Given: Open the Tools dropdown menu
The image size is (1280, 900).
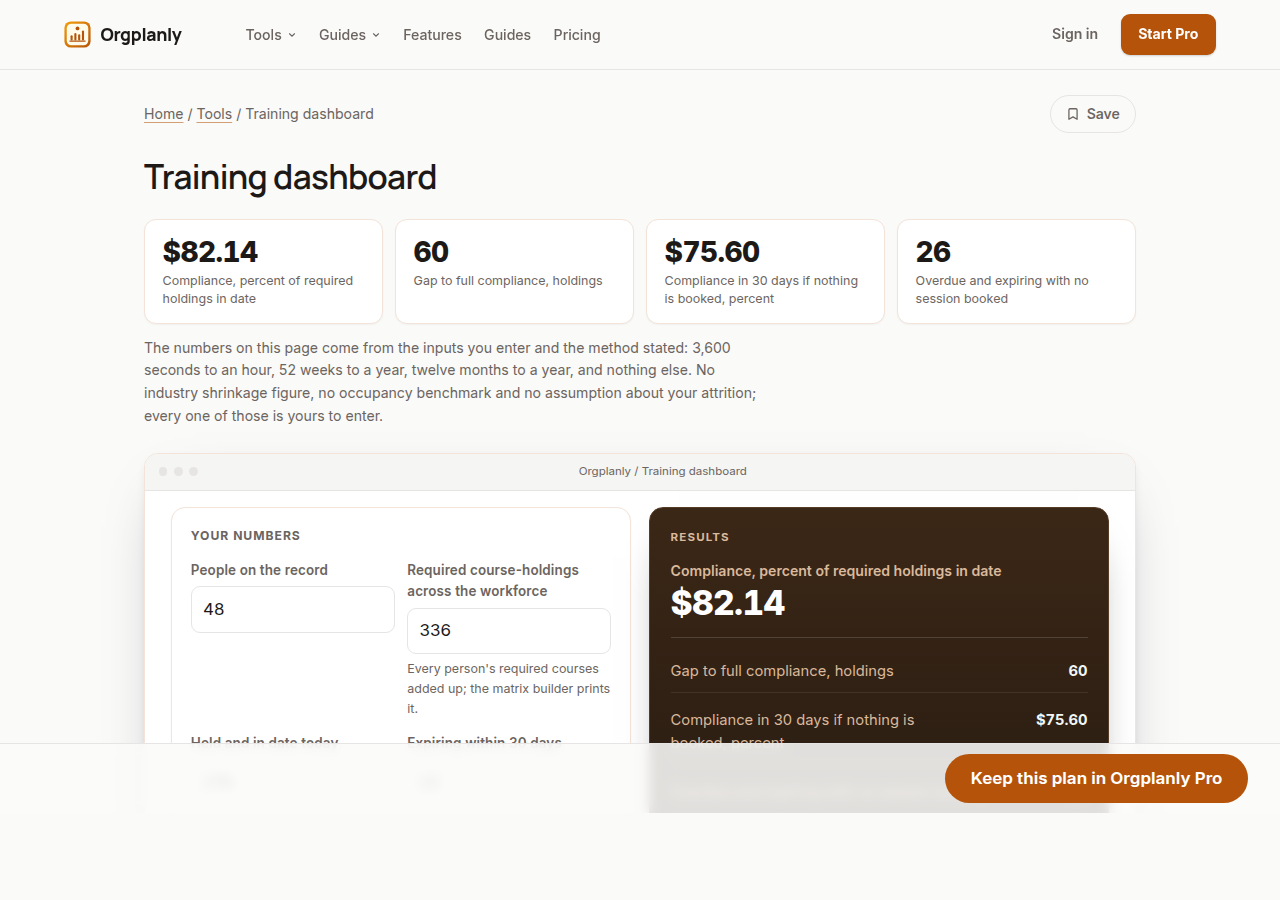Looking at the screenshot, I should pos(271,35).
